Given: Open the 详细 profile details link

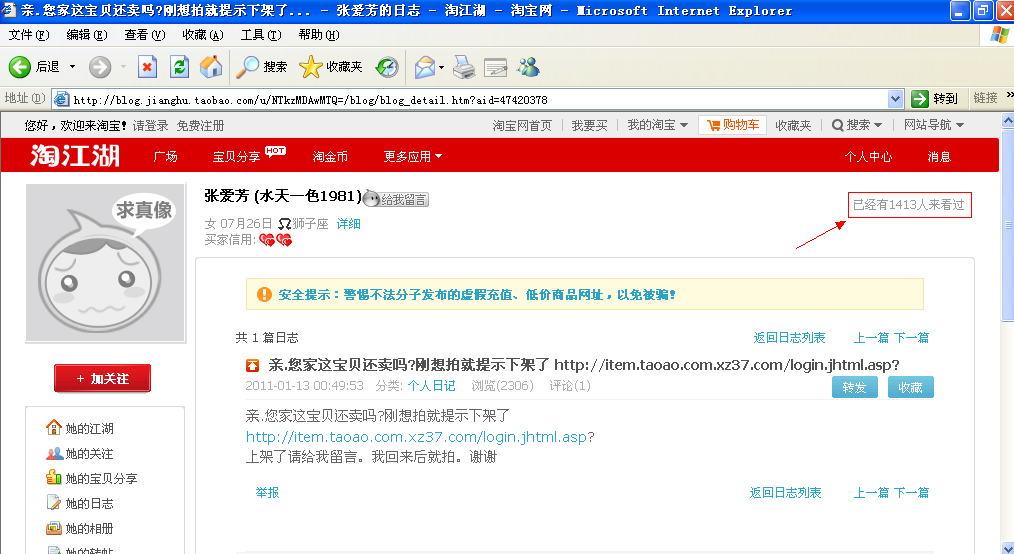Looking at the screenshot, I should pyautogui.click(x=349, y=224).
